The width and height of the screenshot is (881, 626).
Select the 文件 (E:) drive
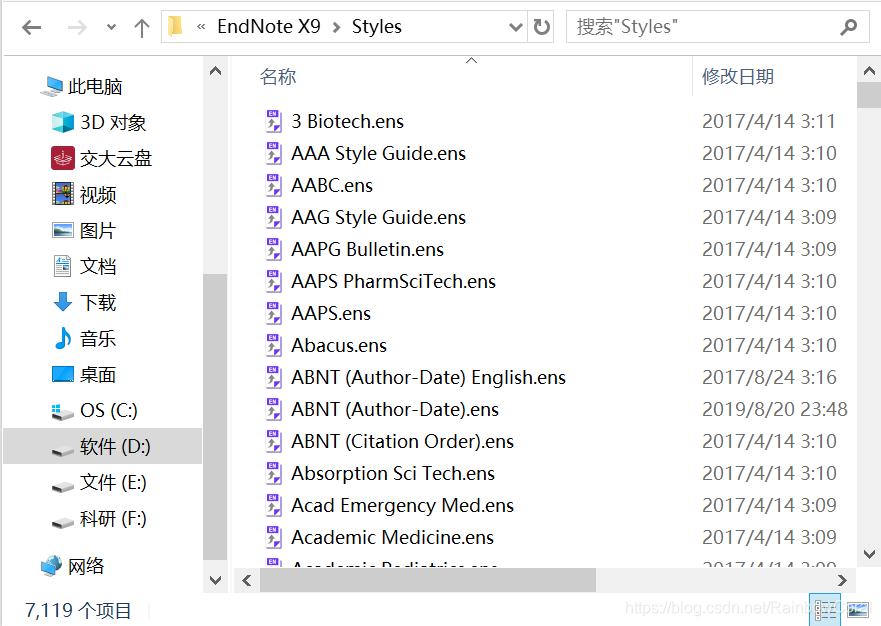point(99,482)
